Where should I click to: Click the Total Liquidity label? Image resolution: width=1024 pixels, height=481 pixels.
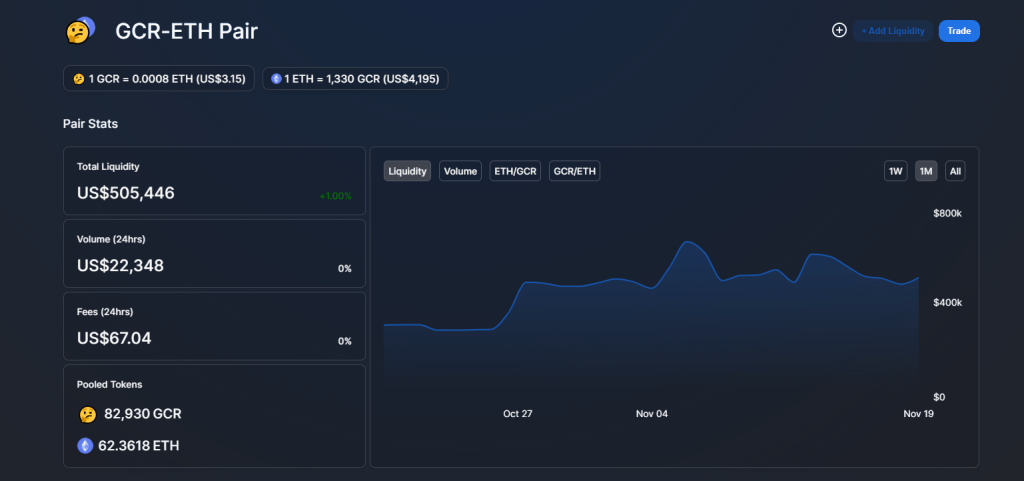108,166
